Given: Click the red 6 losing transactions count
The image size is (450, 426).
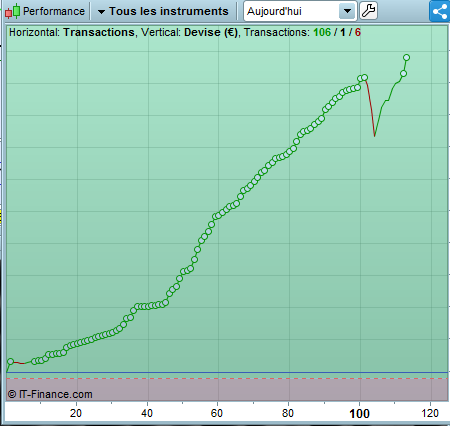Looking at the screenshot, I should pos(358,32).
